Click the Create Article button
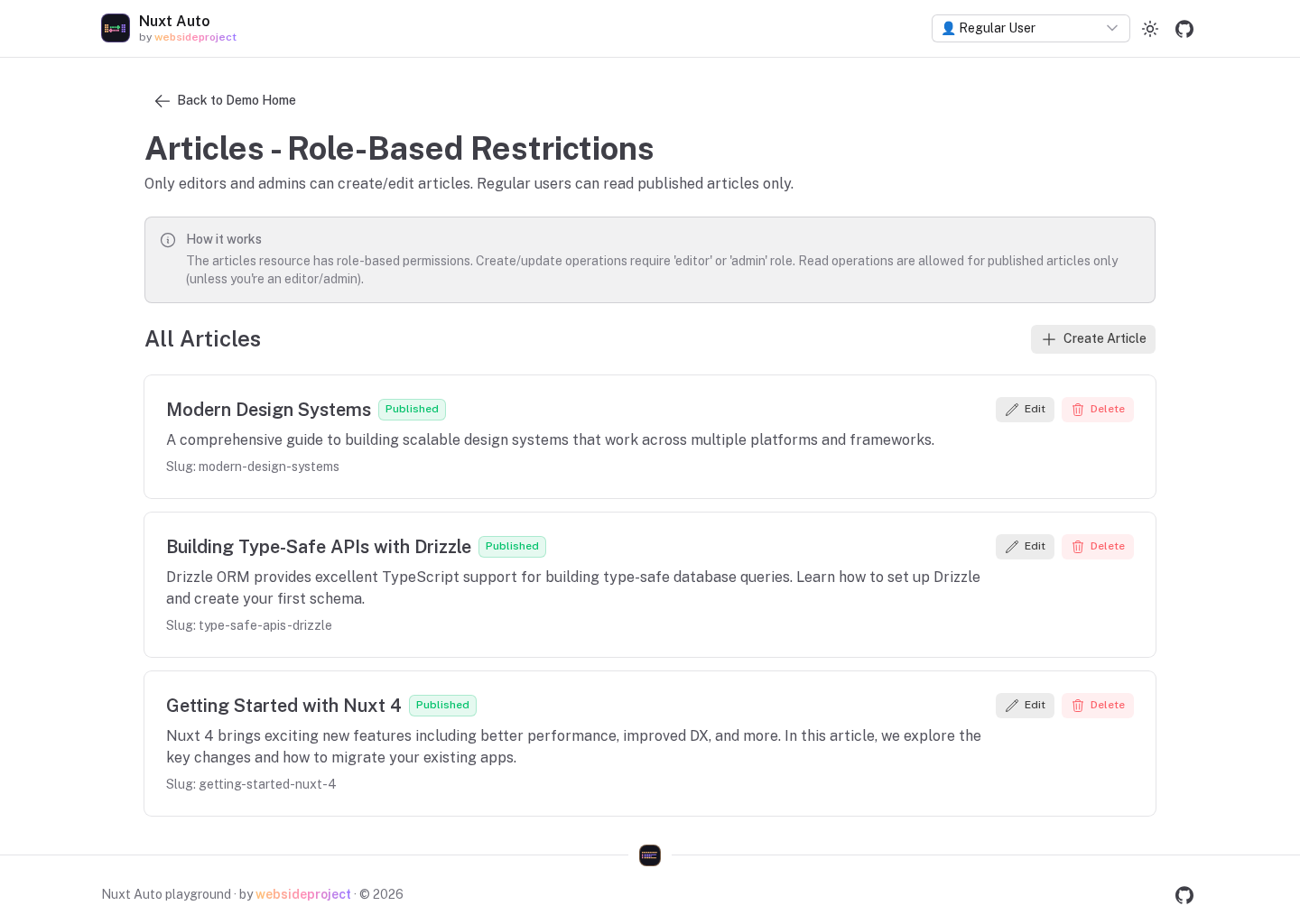The height and width of the screenshot is (924, 1300). [x=1093, y=339]
